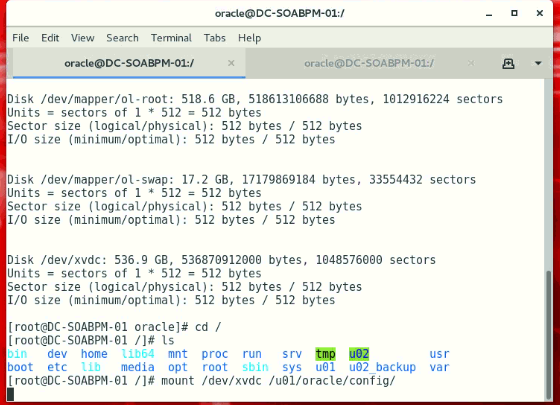This screenshot has width=560, height=405.
Task: Click the 'etc' directory name
Action: pyautogui.click(x=57, y=367)
